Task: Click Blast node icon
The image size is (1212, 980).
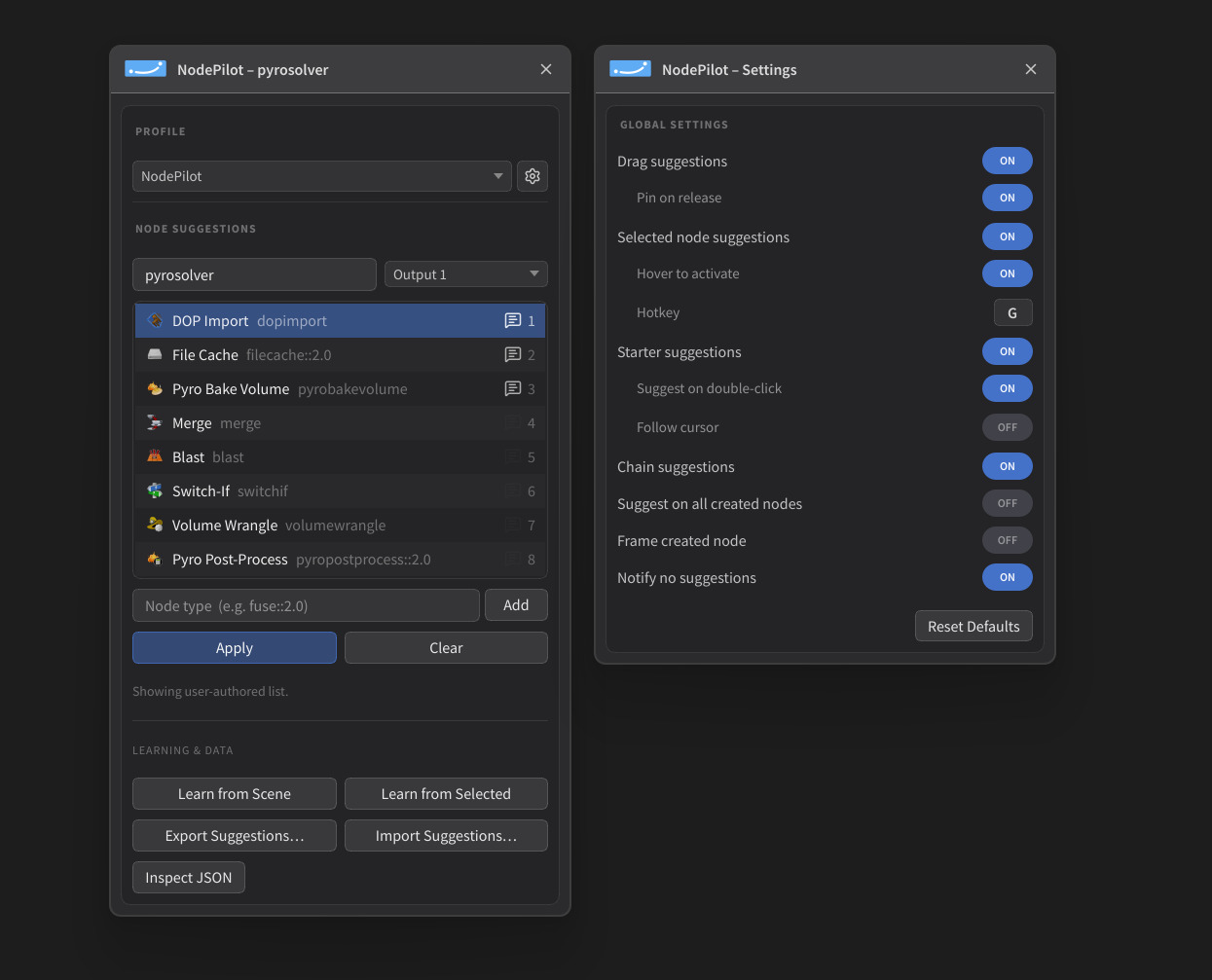Action: [x=155, y=456]
